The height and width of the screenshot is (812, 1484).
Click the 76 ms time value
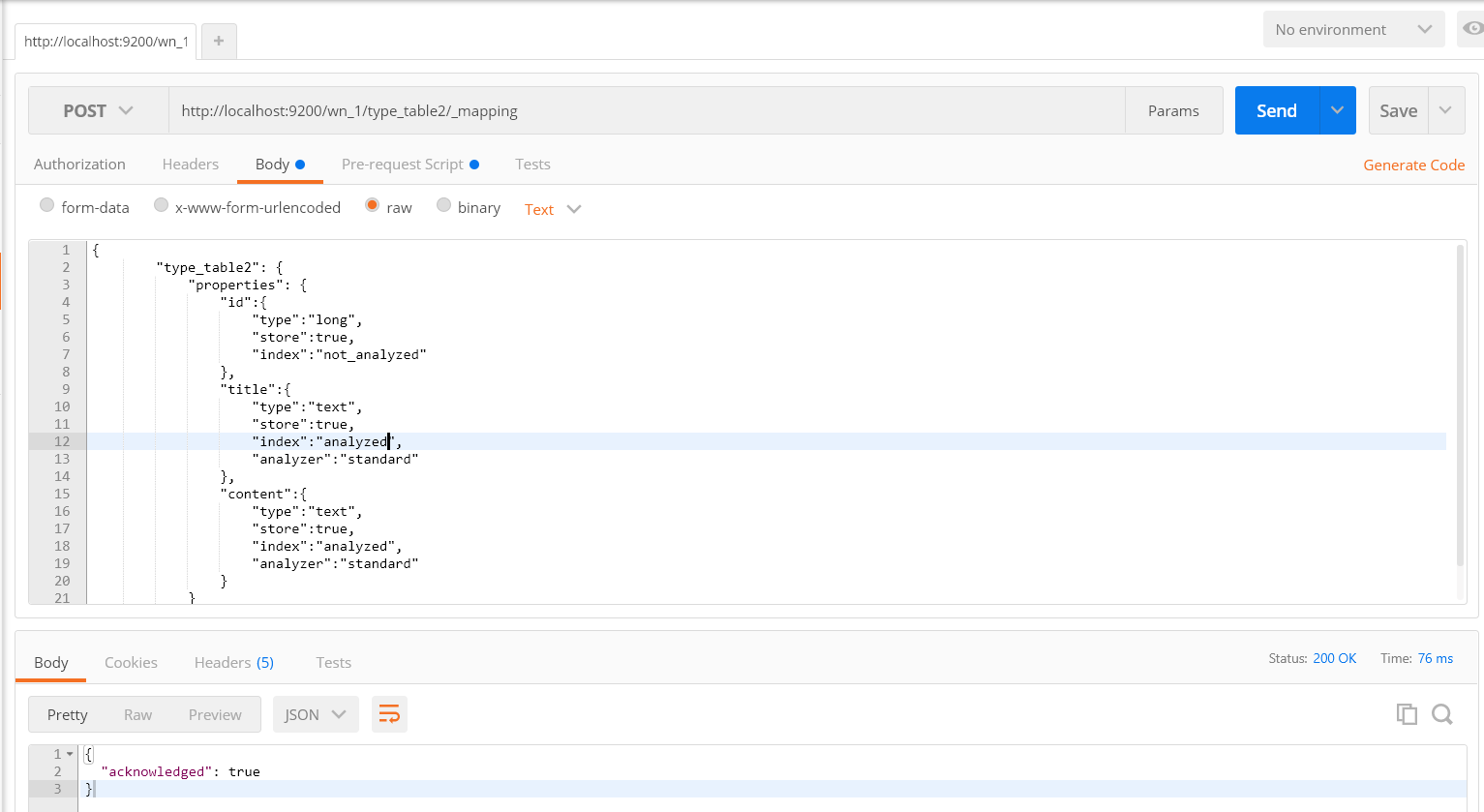click(x=1436, y=658)
